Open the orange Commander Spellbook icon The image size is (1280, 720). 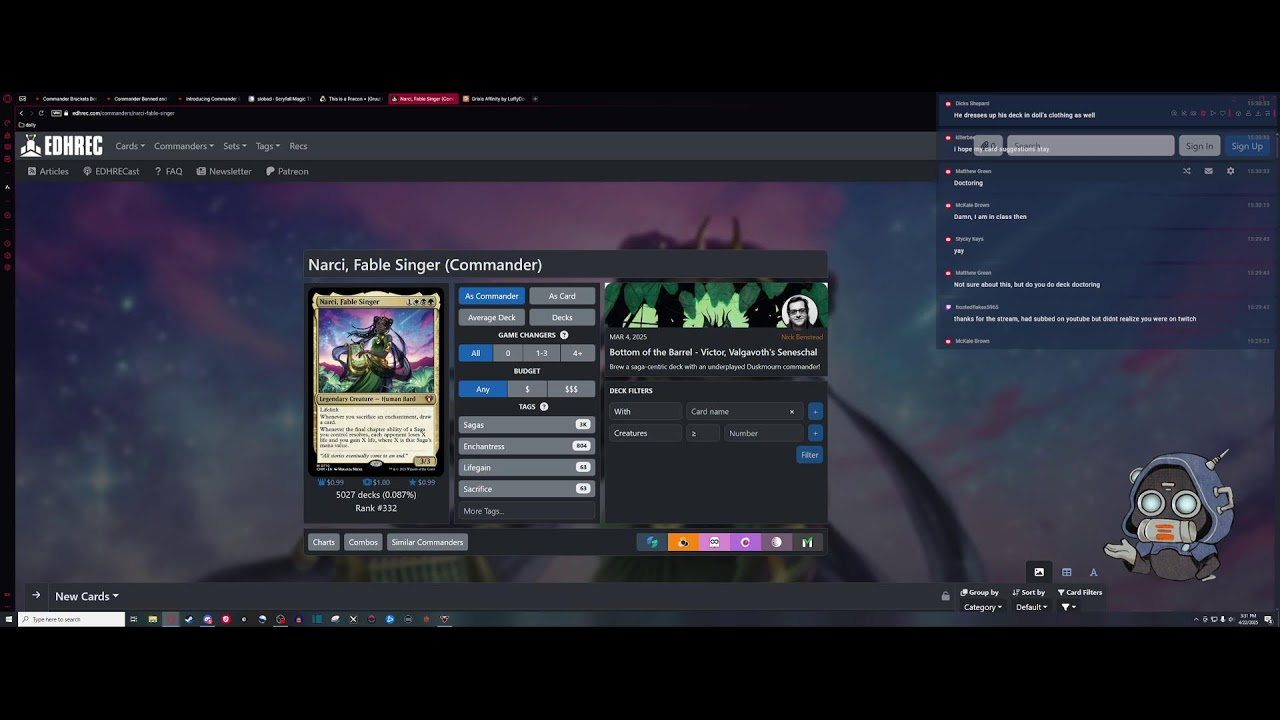click(683, 542)
